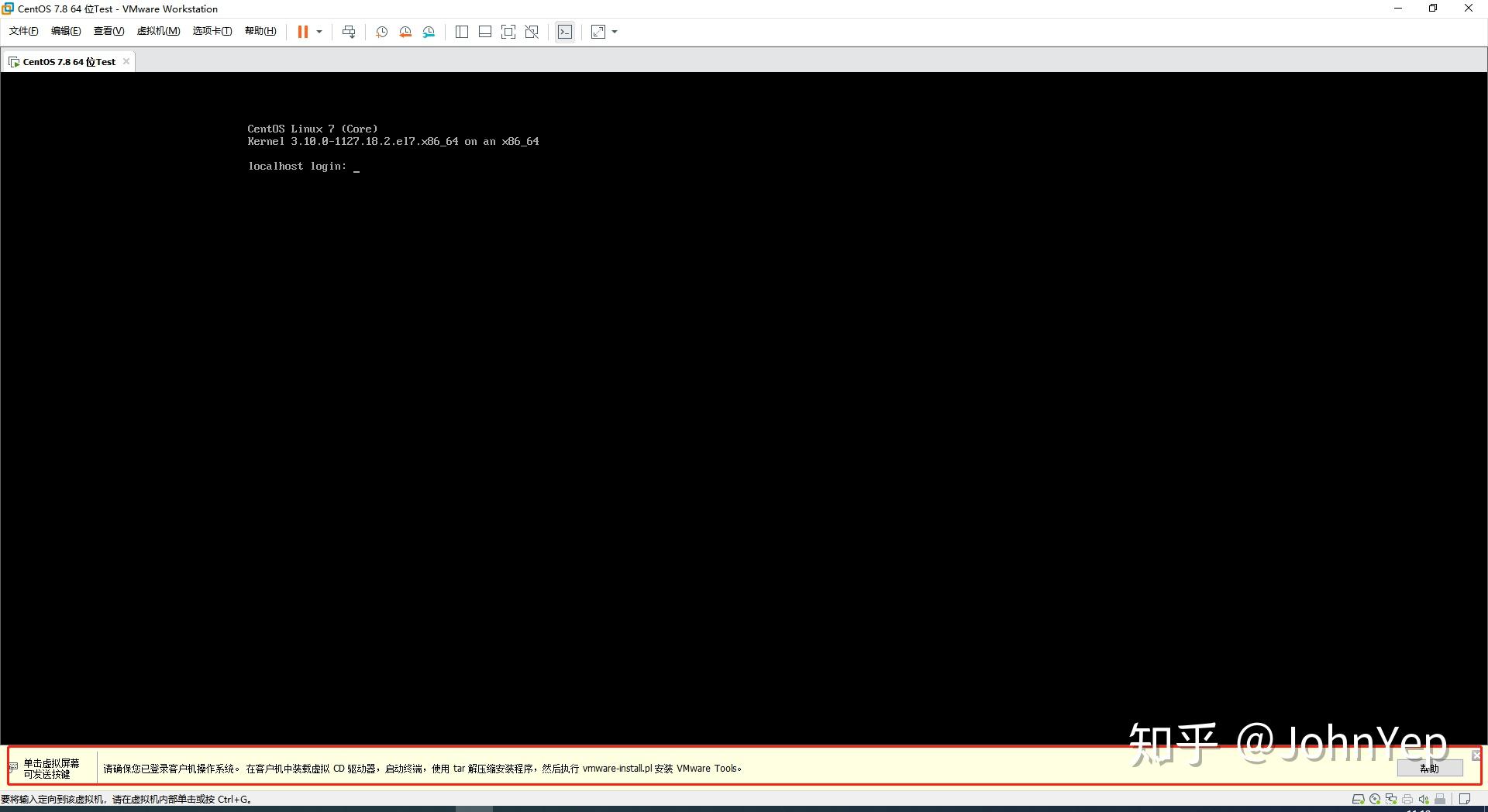Click the hard disk status icon
Screen dimensions: 1488x812
point(1358,799)
